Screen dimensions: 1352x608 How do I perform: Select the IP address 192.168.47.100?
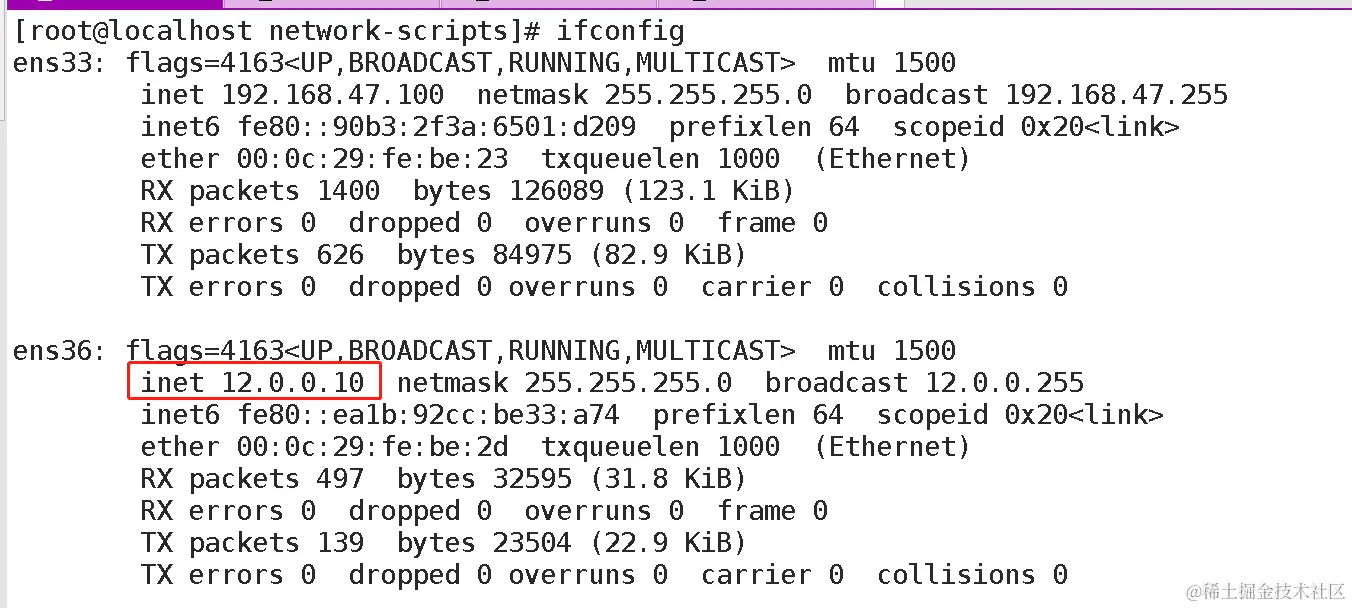click(333, 95)
